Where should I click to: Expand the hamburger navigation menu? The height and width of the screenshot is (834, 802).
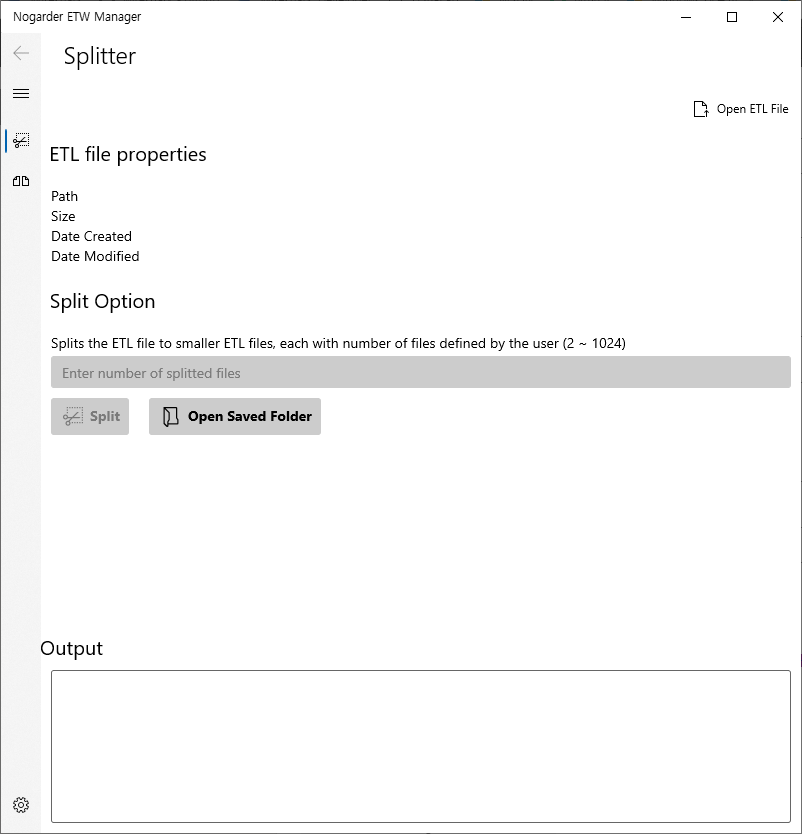pyautogui.click(x=21, y=94)
